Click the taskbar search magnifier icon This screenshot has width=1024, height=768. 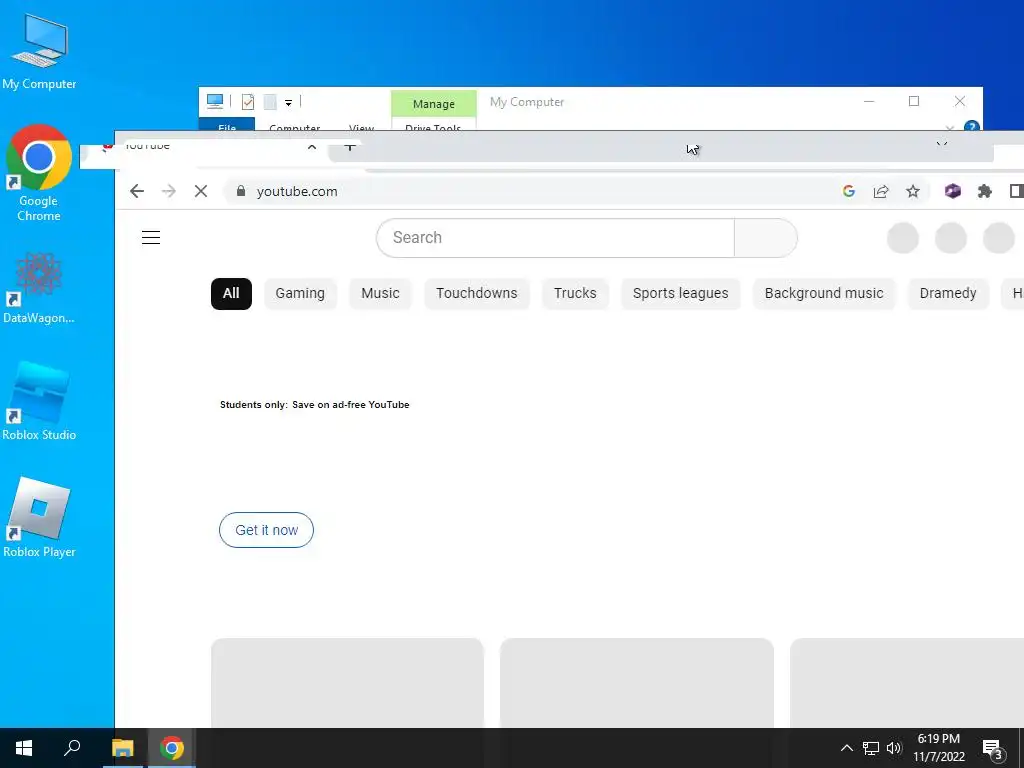click(x=72, y=748)
